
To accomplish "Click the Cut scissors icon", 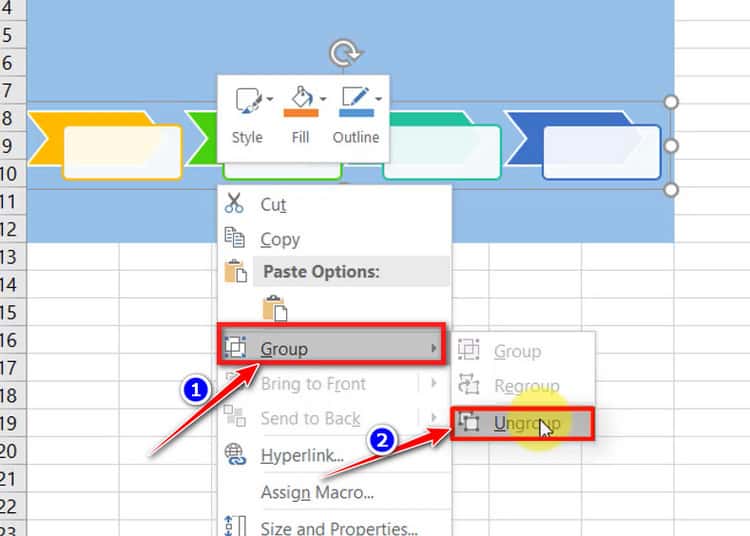I will point(234,203).
